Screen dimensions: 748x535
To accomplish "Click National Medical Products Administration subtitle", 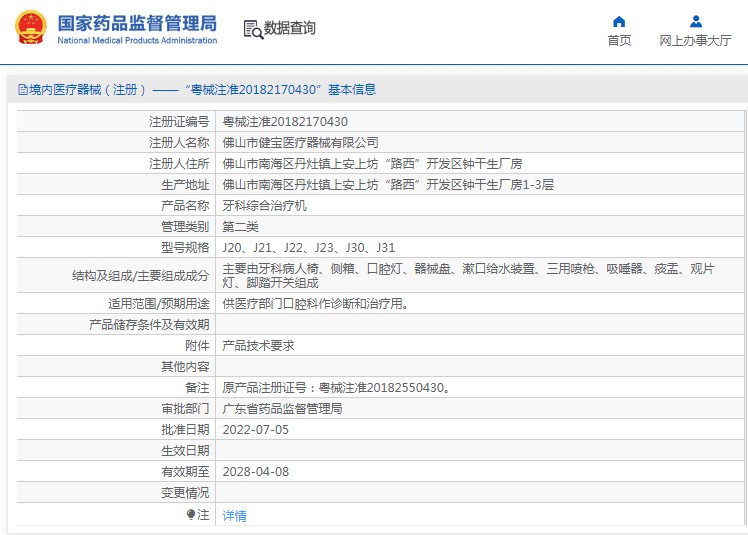I will [x=137, y=41].
